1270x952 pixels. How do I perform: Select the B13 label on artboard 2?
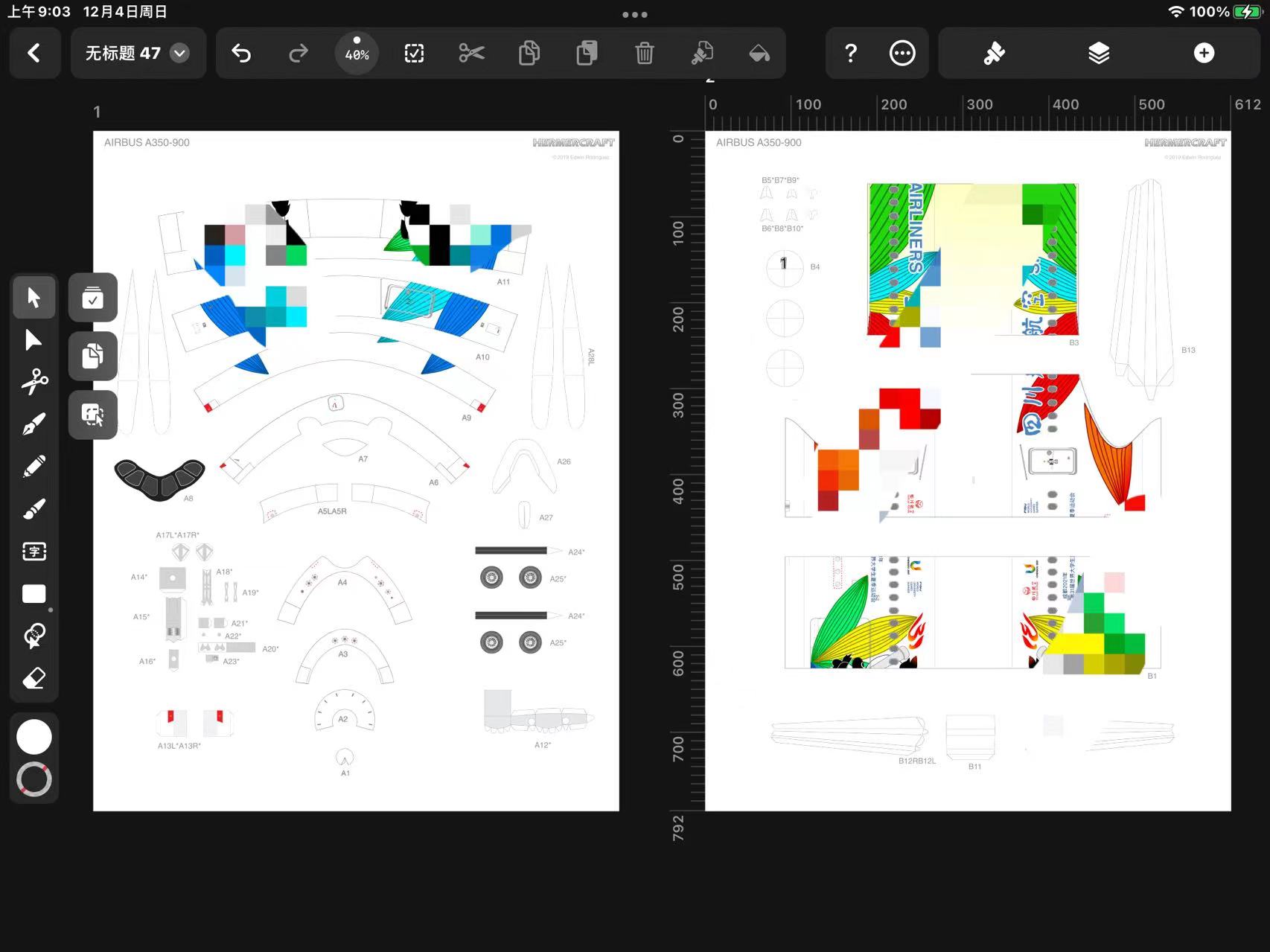[1188, 350]
